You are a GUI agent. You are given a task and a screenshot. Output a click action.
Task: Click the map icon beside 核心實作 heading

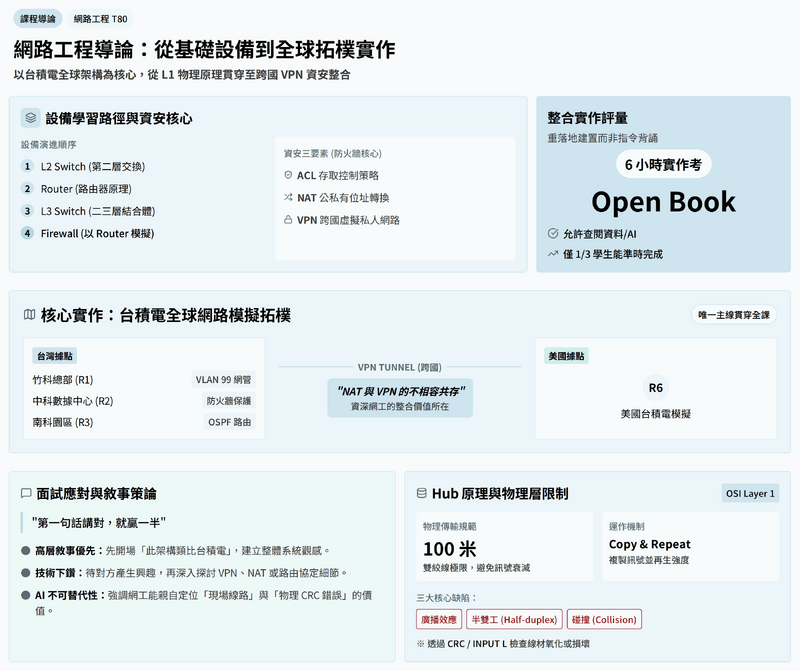point(29,315)
